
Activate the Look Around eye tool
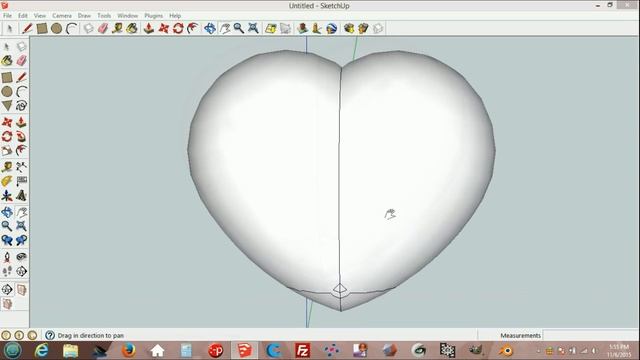point(21,257)
